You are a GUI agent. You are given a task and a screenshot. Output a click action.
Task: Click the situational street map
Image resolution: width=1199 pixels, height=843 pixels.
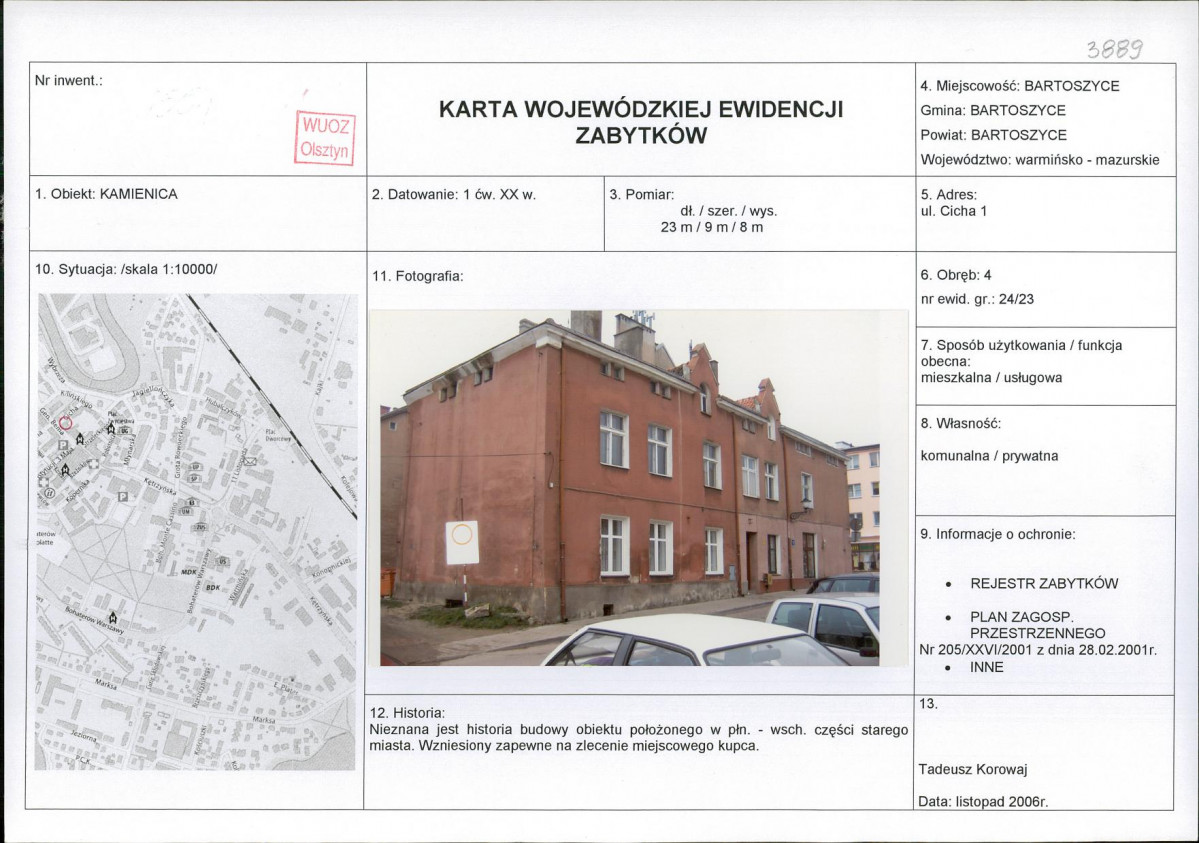point(197,532)
